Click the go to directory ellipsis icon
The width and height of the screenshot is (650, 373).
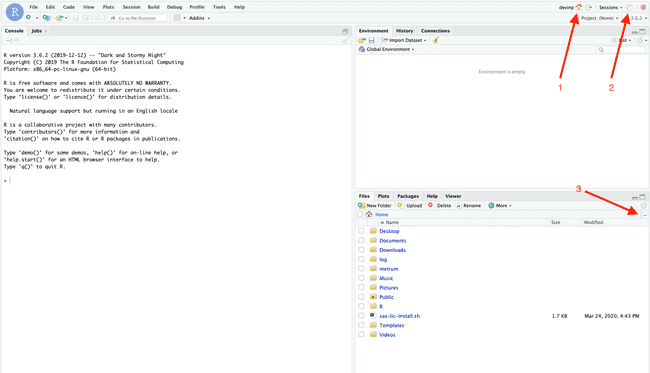[x=645, y=215]
